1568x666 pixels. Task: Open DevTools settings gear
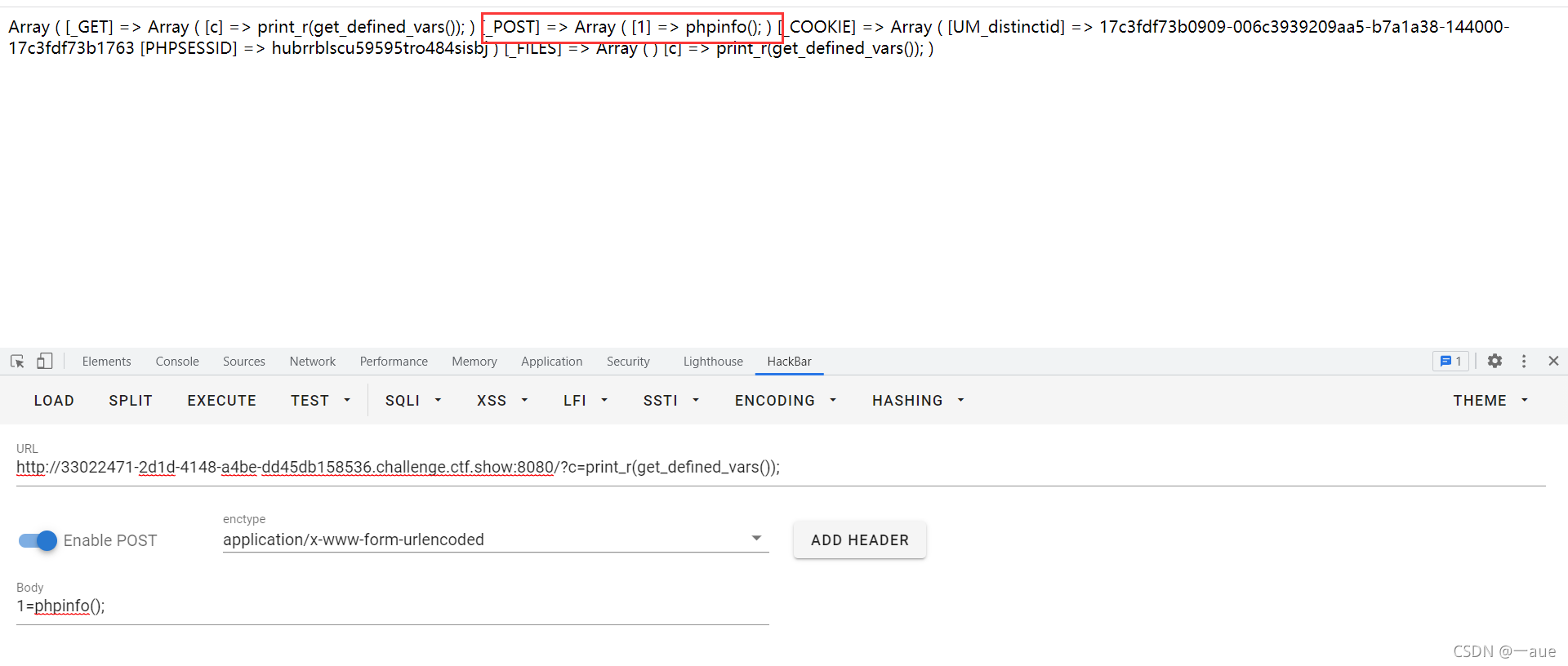click(x=1494, y=361)
